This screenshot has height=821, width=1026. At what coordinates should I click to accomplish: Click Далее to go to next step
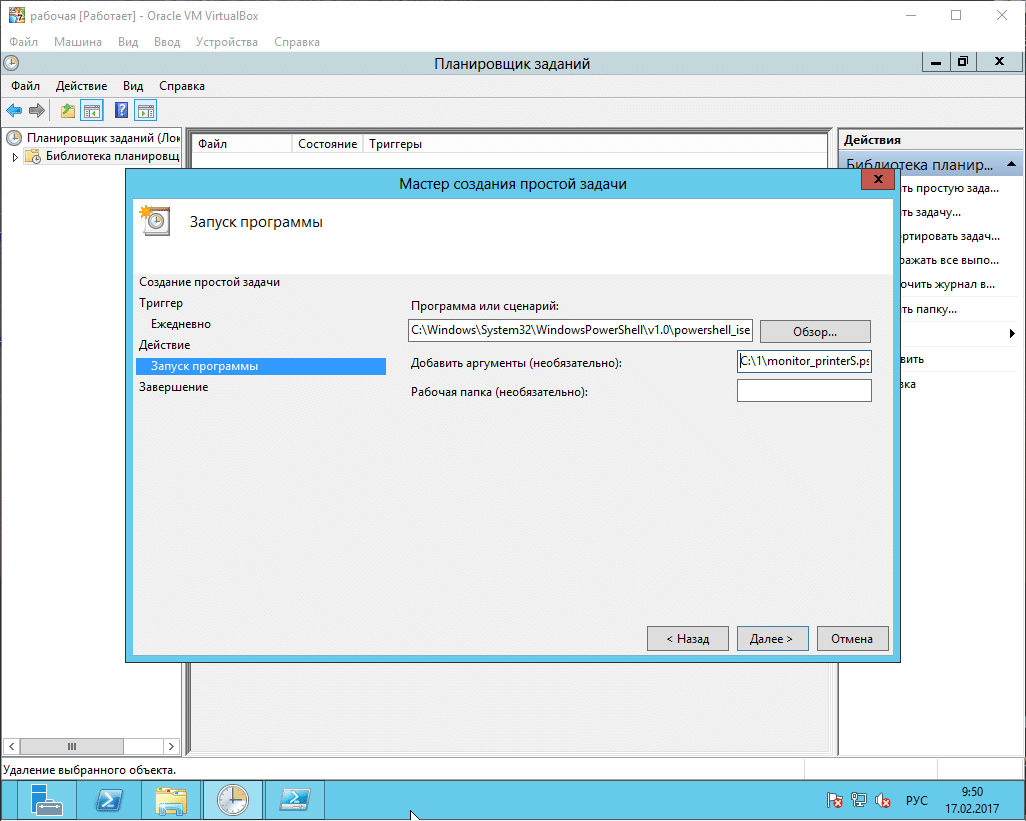[771, 638]
